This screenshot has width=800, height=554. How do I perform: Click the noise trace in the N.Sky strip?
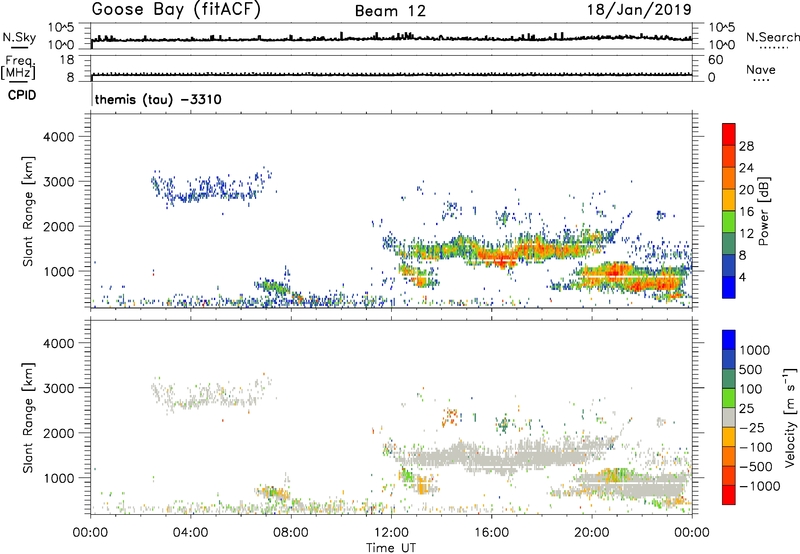(x=391, y=38)
